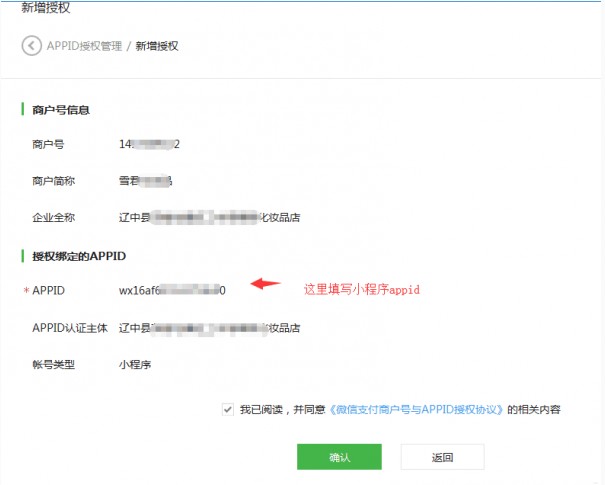This screenshot has height=485, width=605.
Task: Click the 返回 button
Action: (442, 457)
